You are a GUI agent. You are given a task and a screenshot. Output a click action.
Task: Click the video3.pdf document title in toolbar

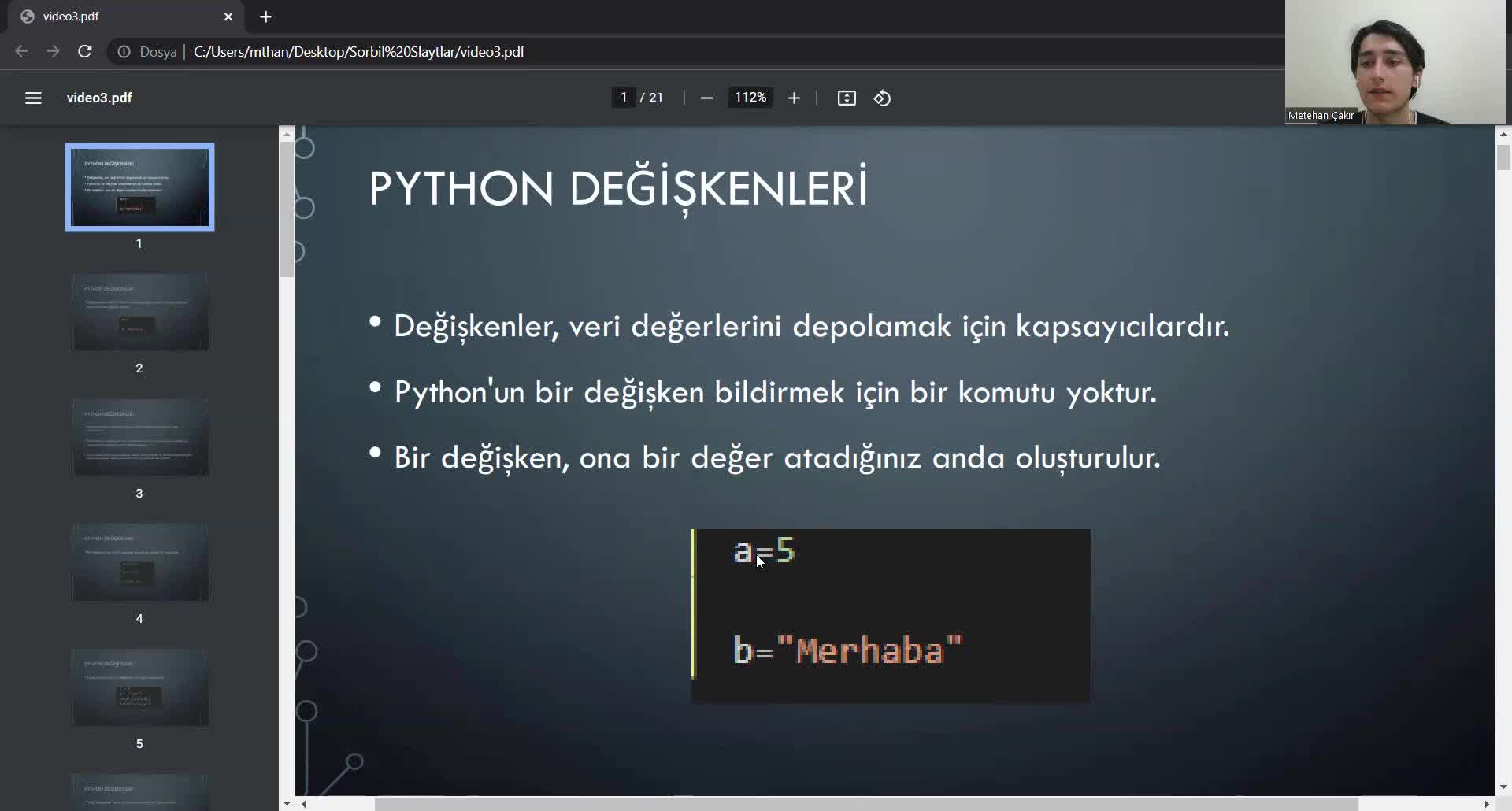(x=99, y=98)
